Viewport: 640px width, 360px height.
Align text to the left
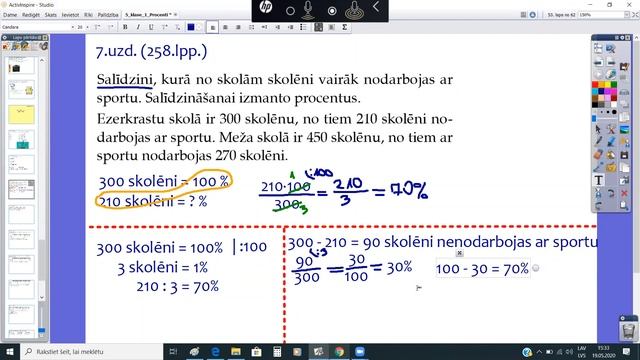click(x=212, y=27)
